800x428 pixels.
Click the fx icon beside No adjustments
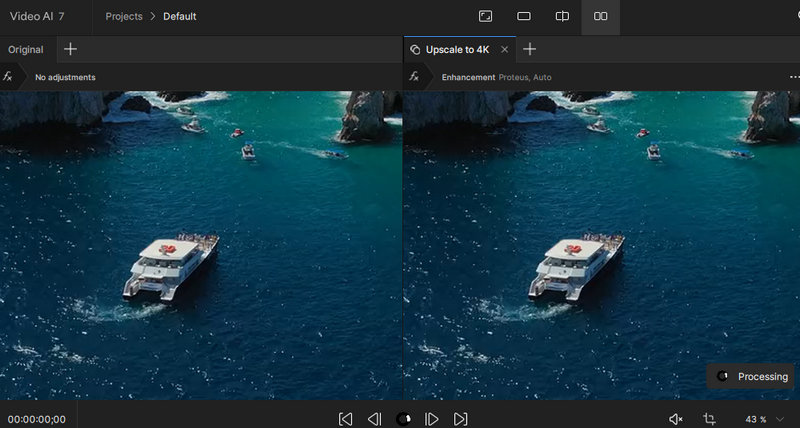(x=8, y=77)
